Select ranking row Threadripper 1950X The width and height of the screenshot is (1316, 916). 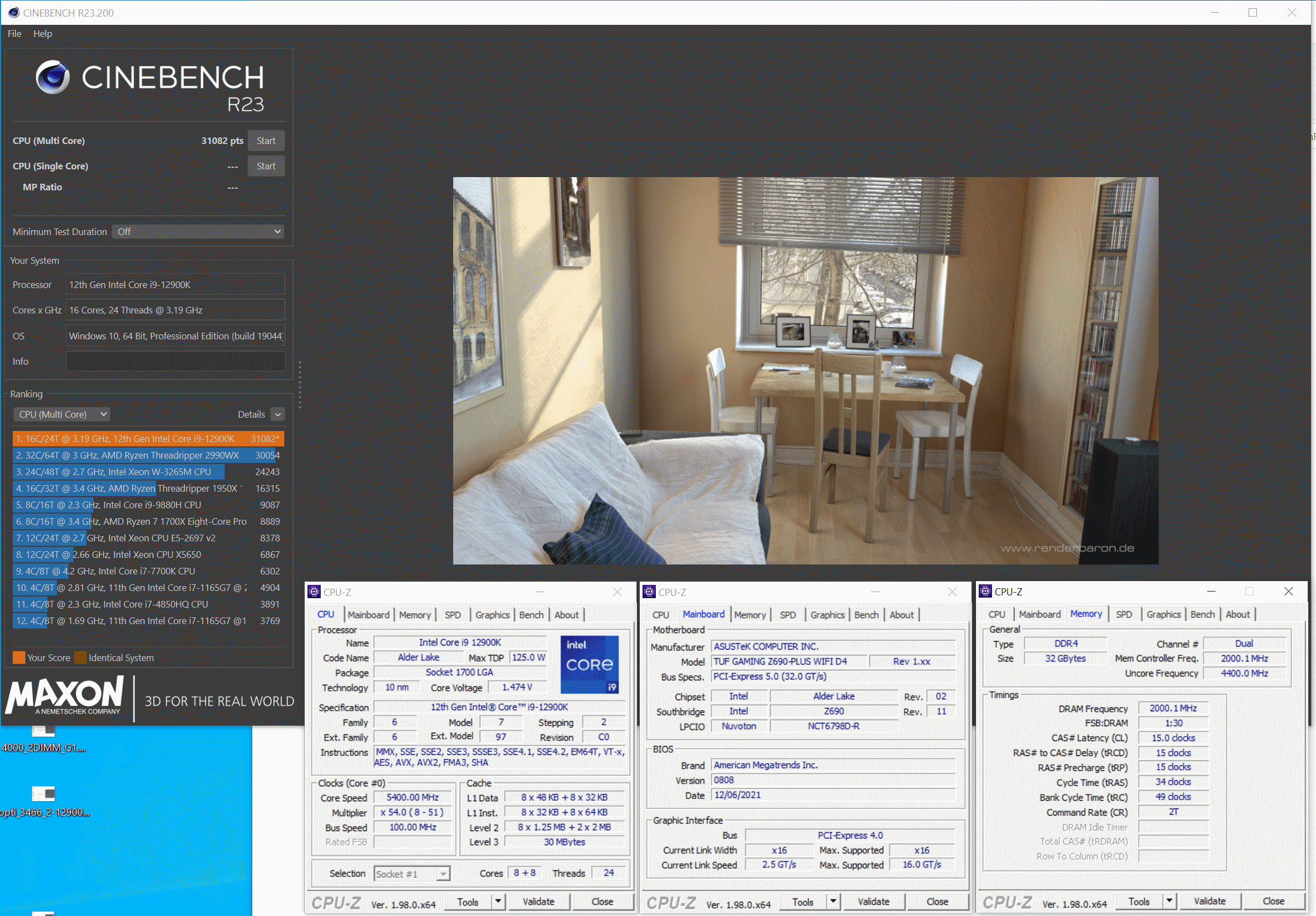click(148, 489)
